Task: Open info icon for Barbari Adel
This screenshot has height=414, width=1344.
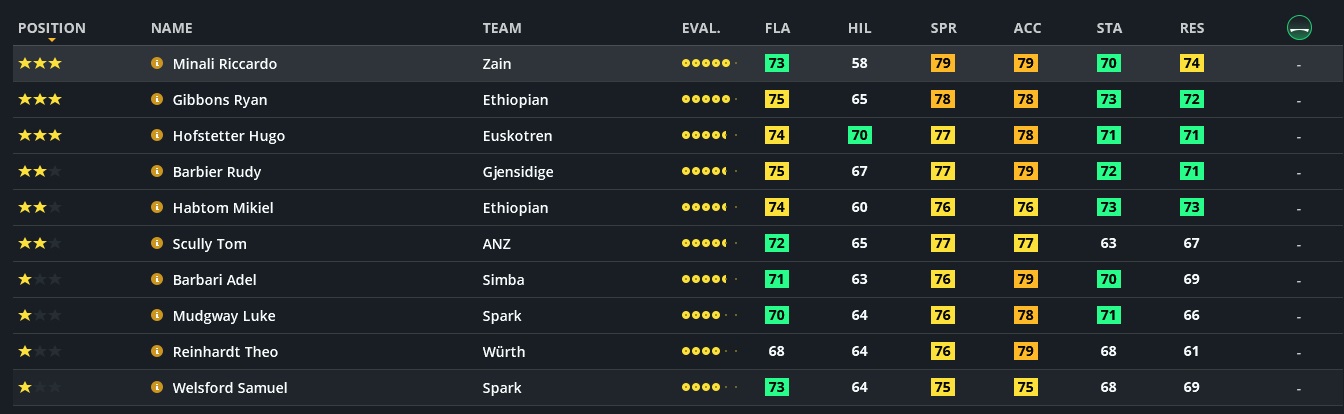Action: (x=157, y=279)
